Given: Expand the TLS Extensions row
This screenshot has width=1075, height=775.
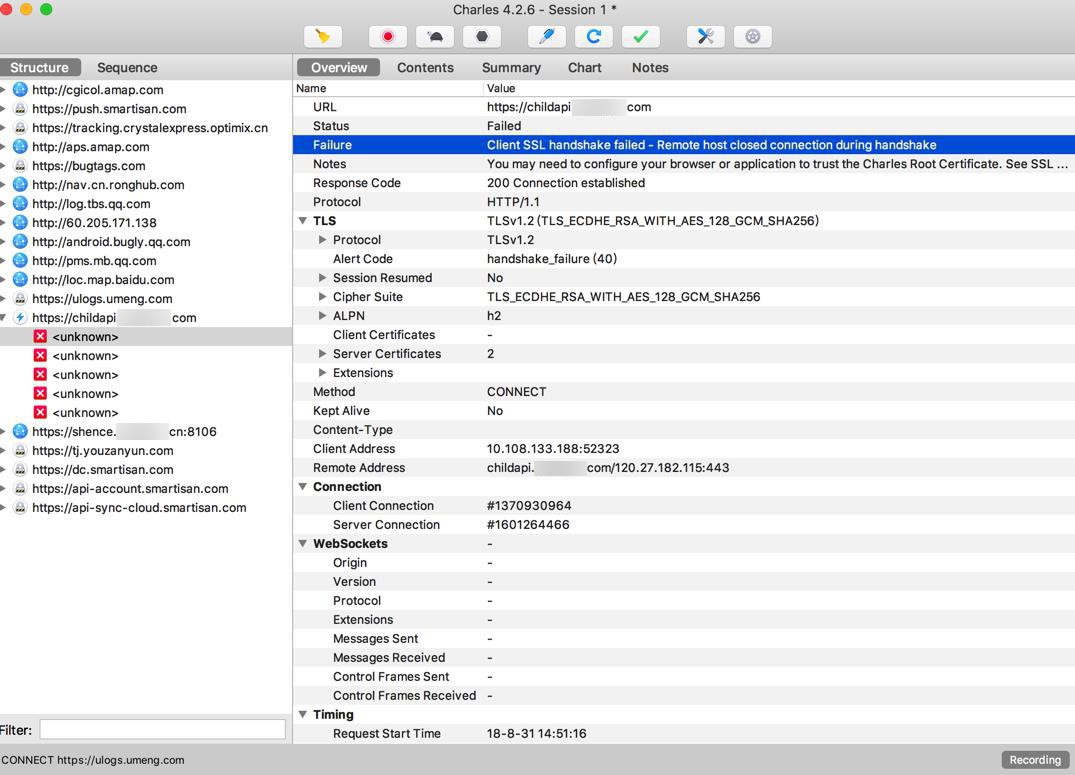Looking at the screenshot, I should point(322,372).
